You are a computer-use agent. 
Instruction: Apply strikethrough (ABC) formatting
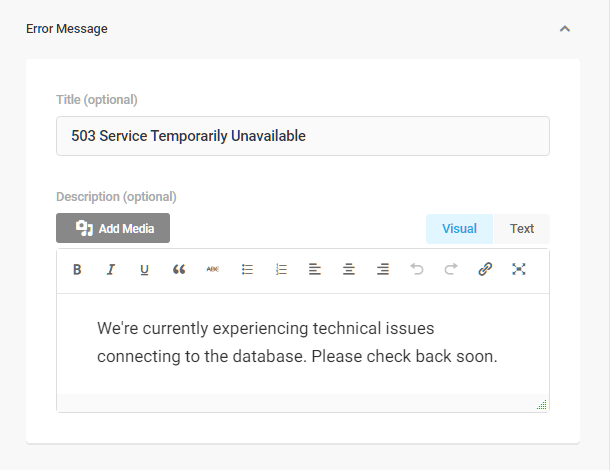click(213, 269)
